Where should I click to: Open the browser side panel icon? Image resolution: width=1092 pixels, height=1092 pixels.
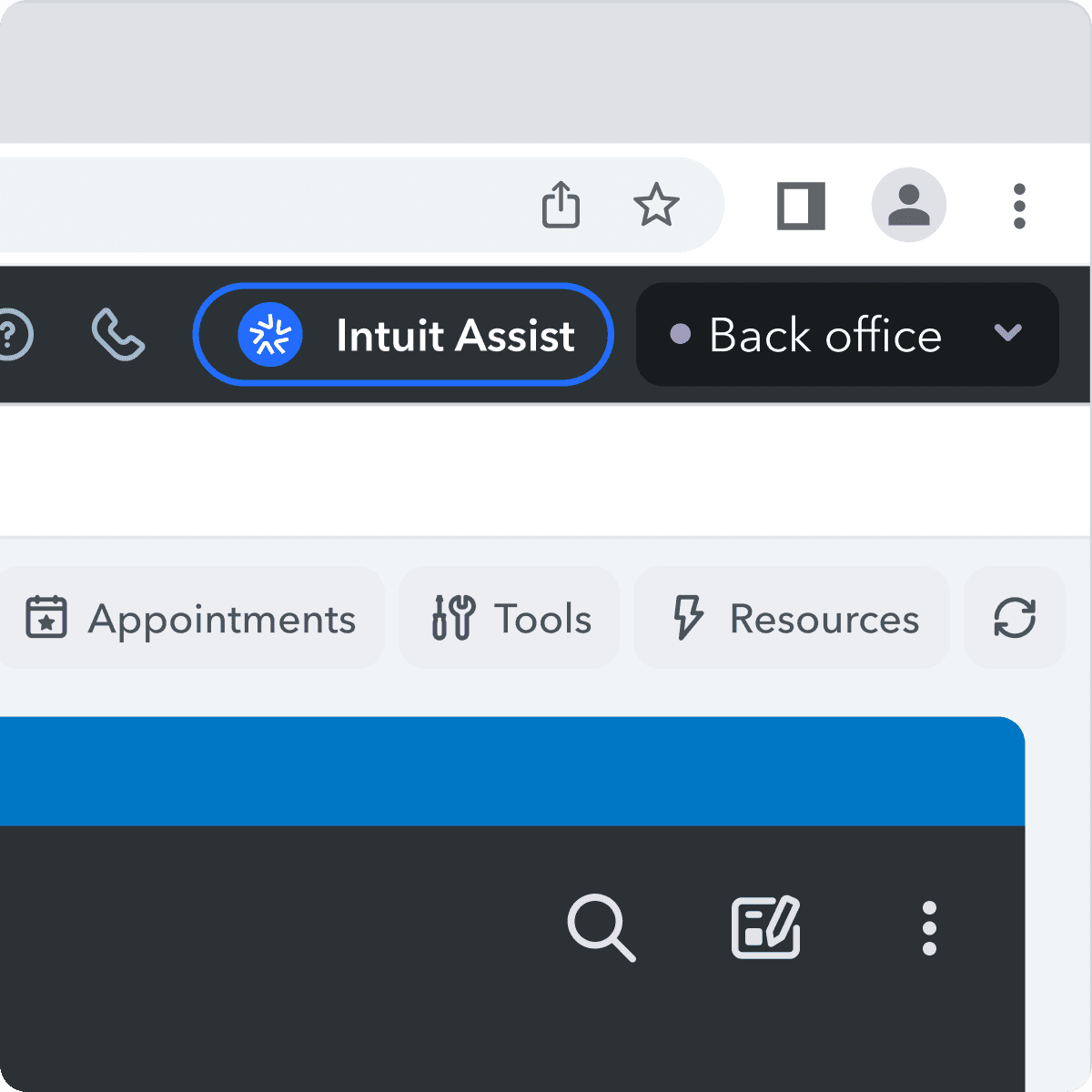tap(801, 206)
